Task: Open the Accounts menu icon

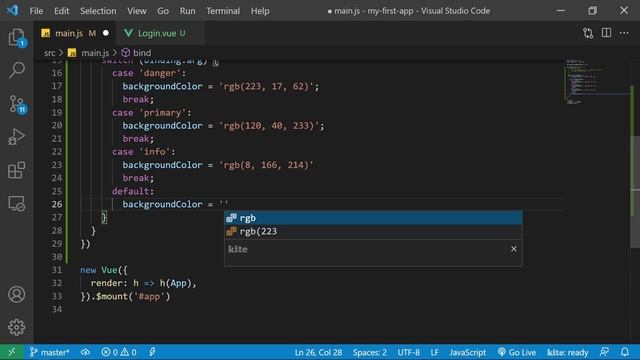Action: pos(16,294)
